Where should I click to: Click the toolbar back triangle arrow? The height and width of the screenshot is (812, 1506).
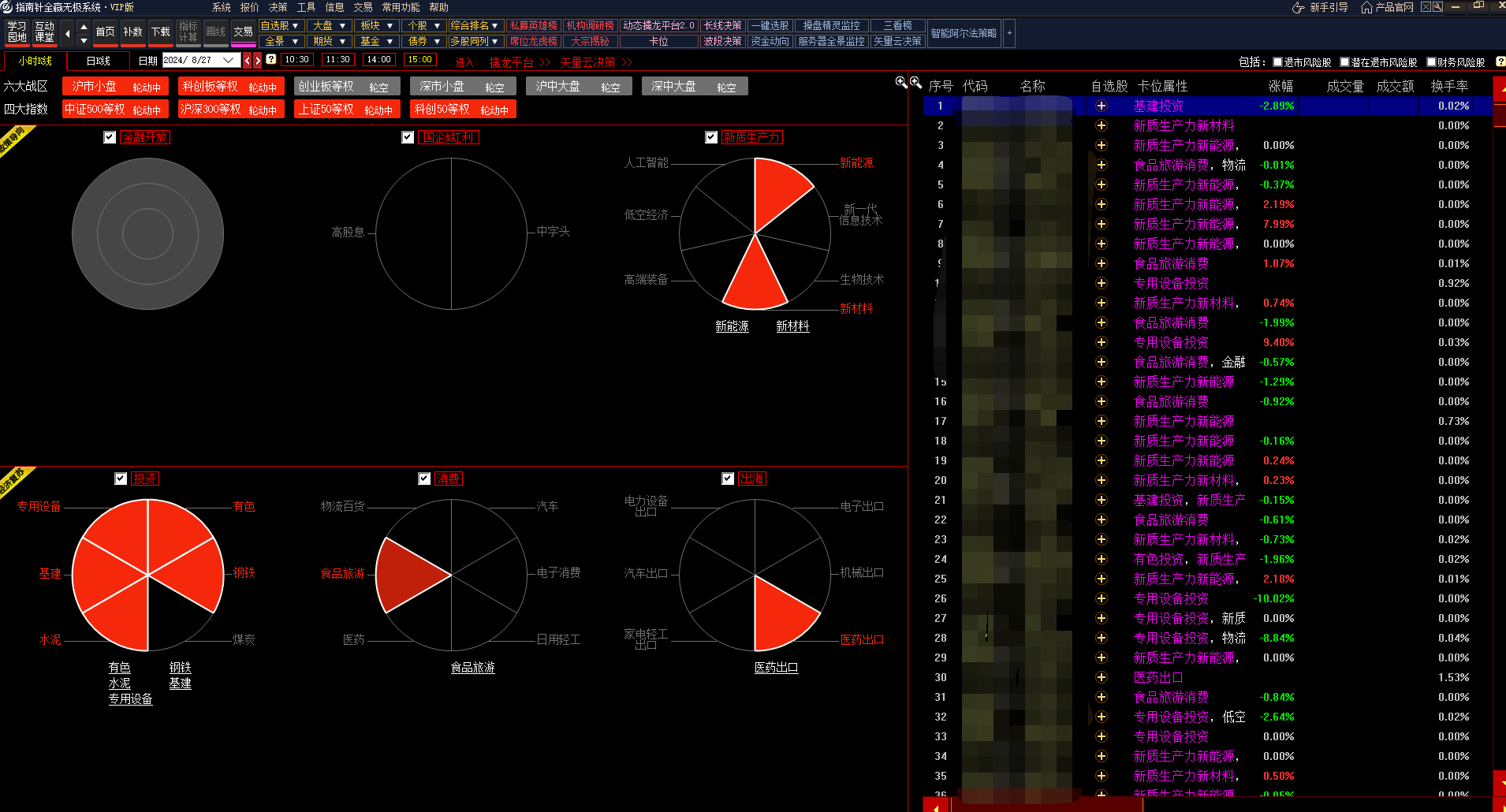tap(67, 33)
